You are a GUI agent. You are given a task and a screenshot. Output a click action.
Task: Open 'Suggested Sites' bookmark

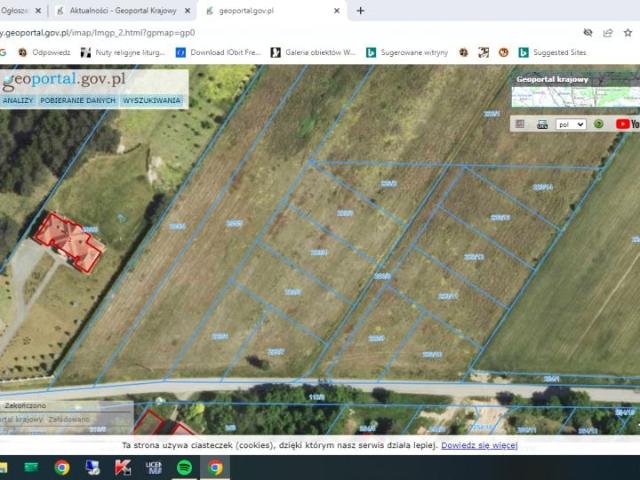(x=553, y=52)
